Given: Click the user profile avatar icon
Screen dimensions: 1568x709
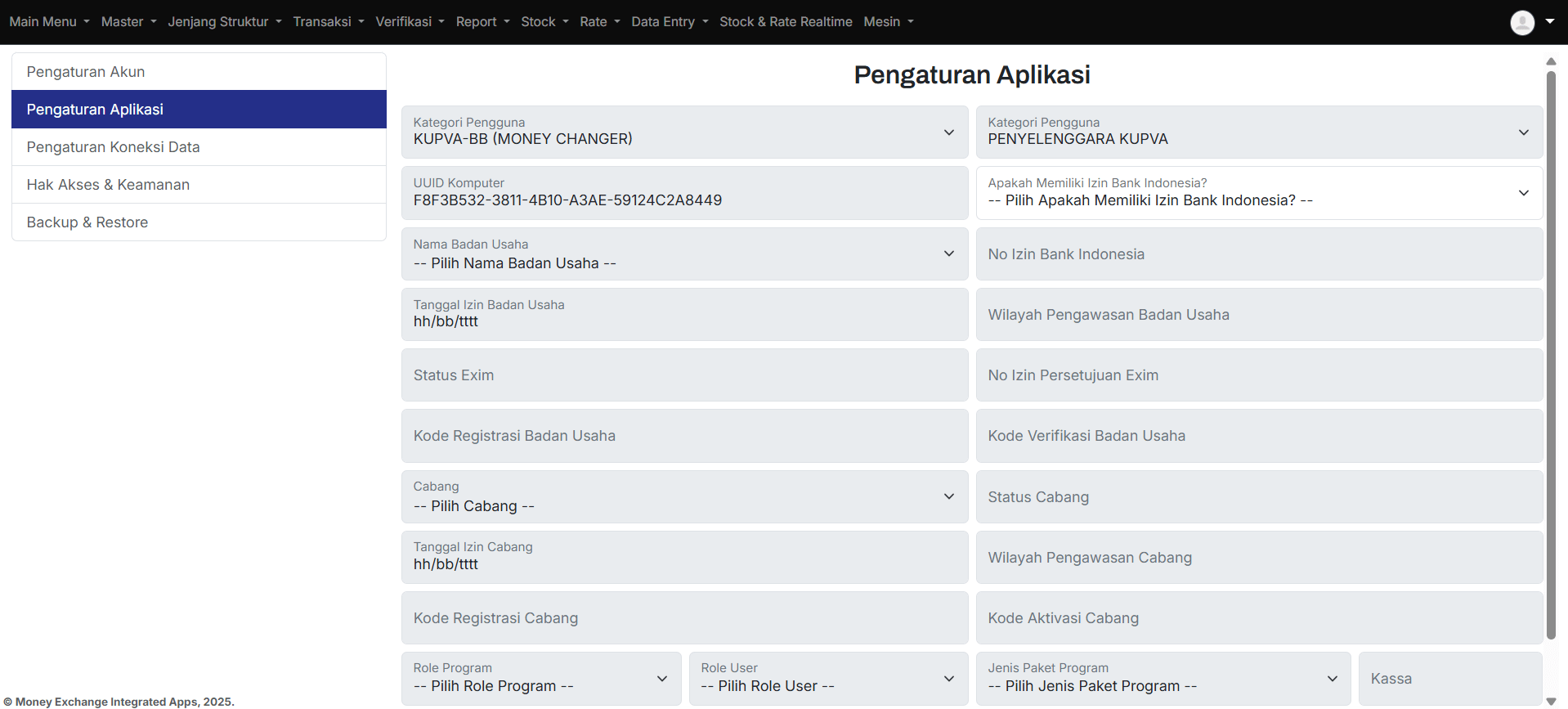Looking at the screenshot, I should (1521, 22).
